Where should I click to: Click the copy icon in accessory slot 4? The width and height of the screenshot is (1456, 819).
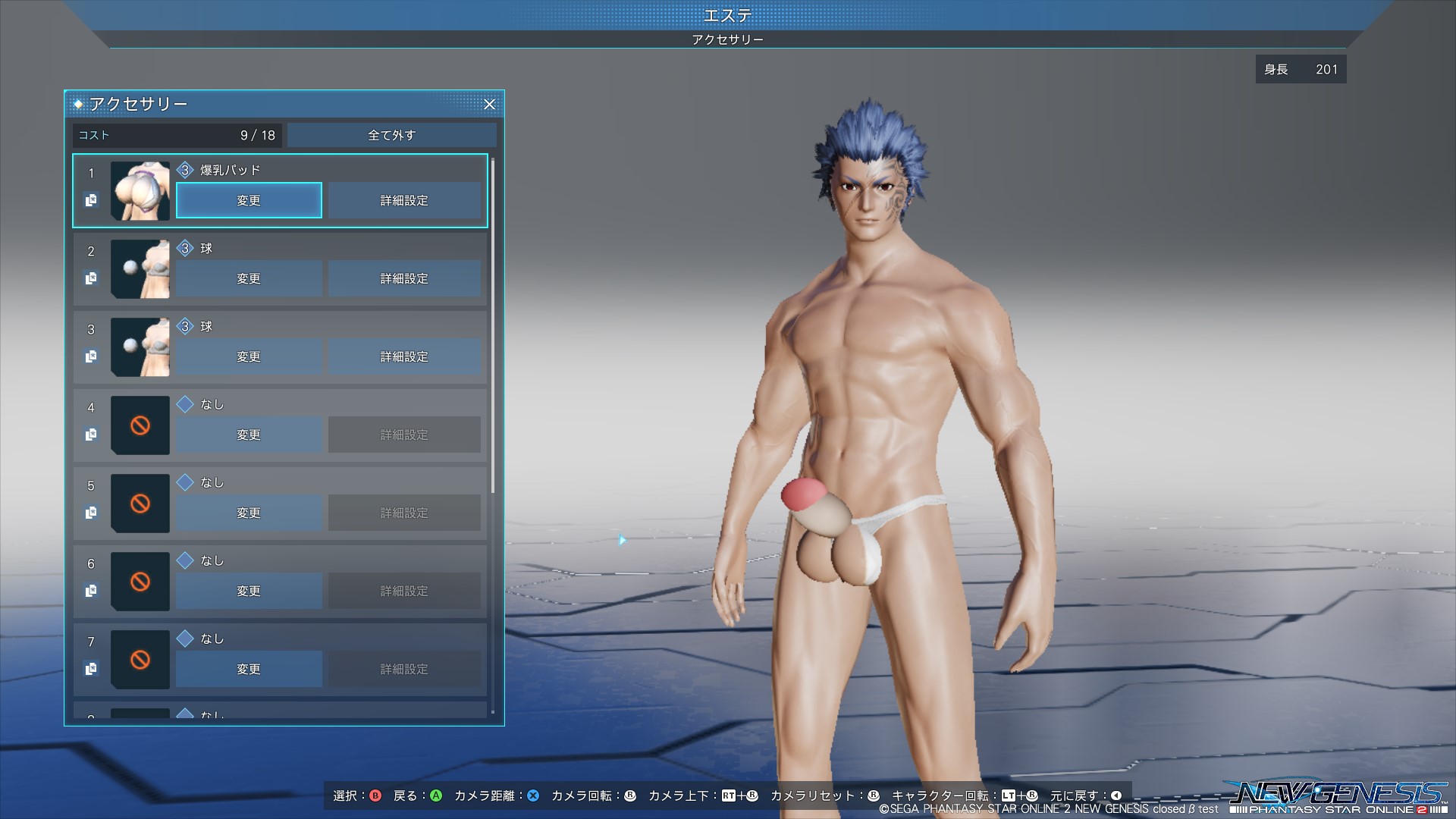(91, 435)
